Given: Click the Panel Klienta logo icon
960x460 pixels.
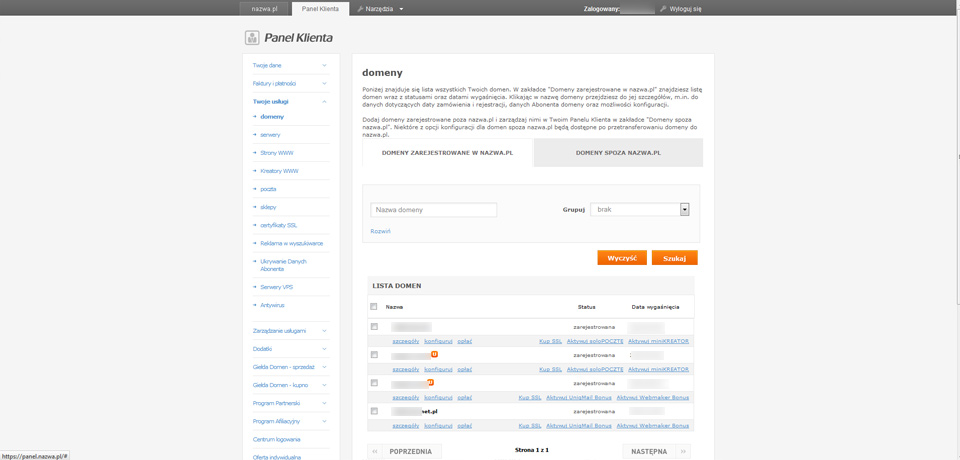Looking at the screenshot, I should (252, 38).
